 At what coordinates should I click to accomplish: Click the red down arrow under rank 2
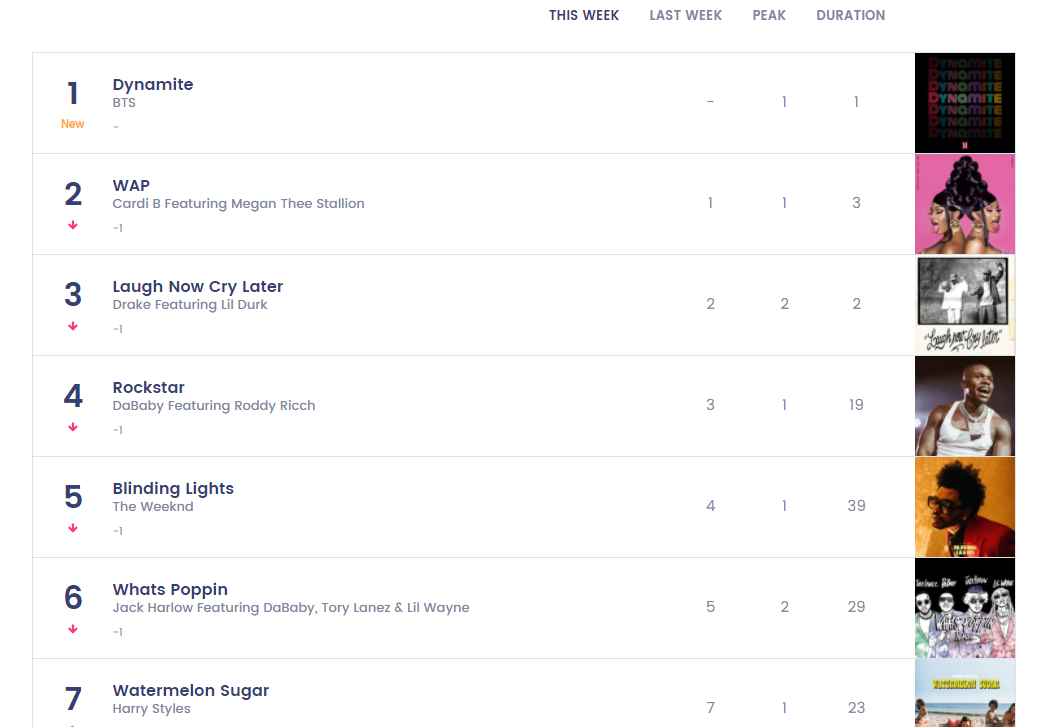pyautogui.click(x=73, y=225)
